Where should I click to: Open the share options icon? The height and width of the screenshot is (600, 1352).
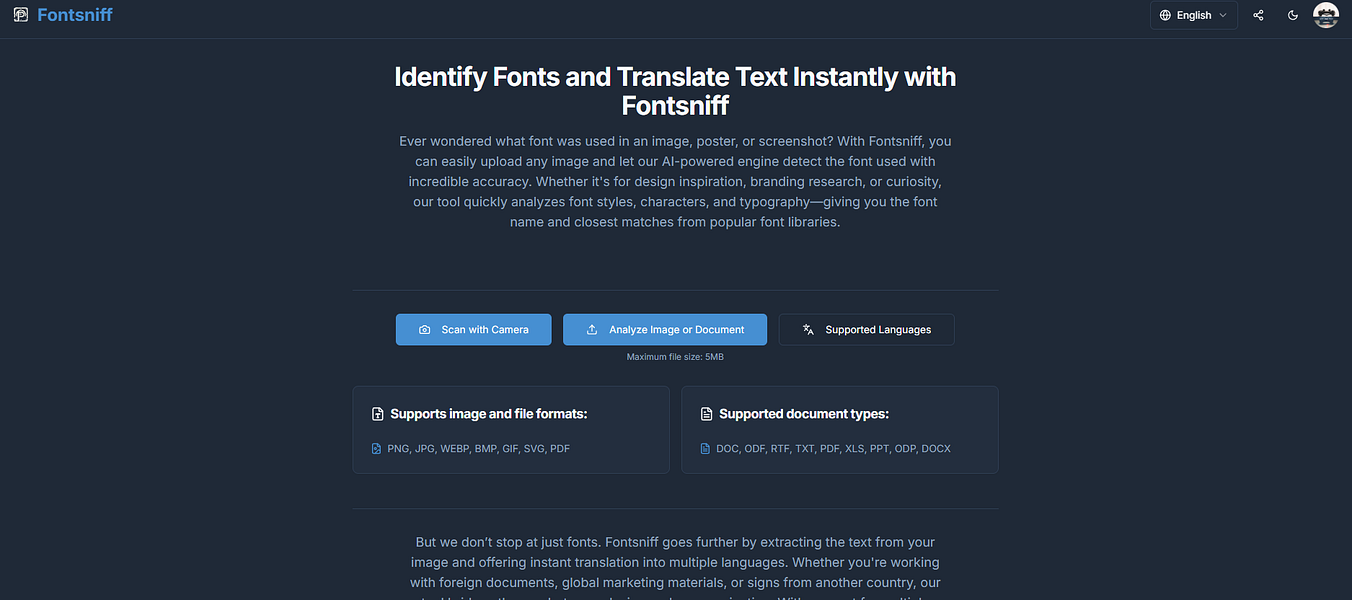pyautogui.click(x=1258, y=15)
